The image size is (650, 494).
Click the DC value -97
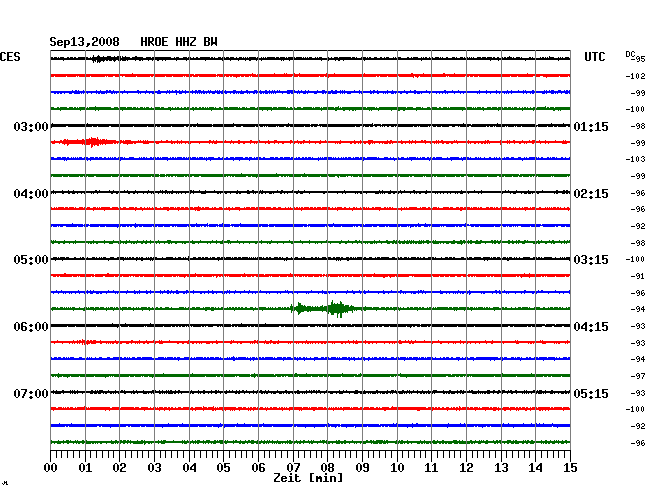tap(638, 376)
